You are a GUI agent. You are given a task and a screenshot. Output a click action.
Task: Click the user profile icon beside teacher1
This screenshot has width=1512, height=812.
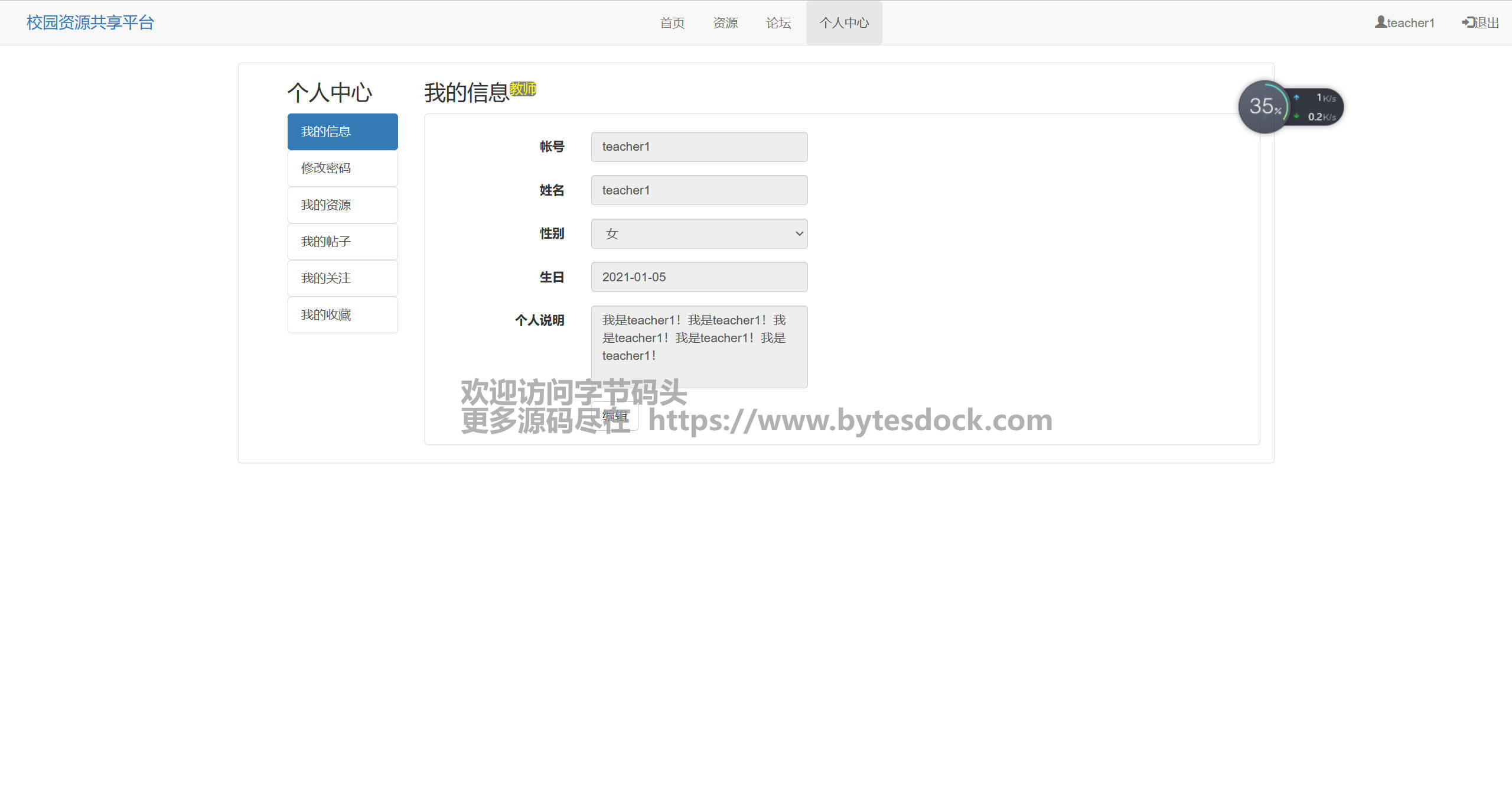[1380, 22]
